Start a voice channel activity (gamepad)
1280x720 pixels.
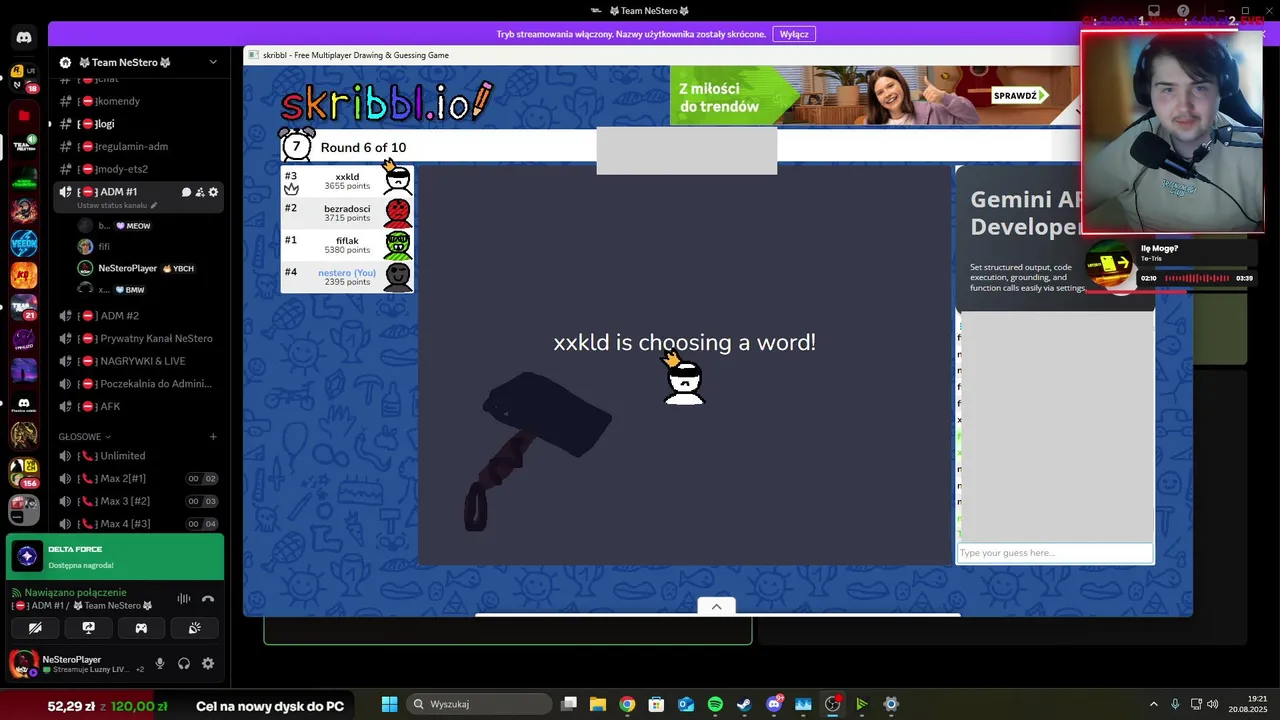click(141, 628)
